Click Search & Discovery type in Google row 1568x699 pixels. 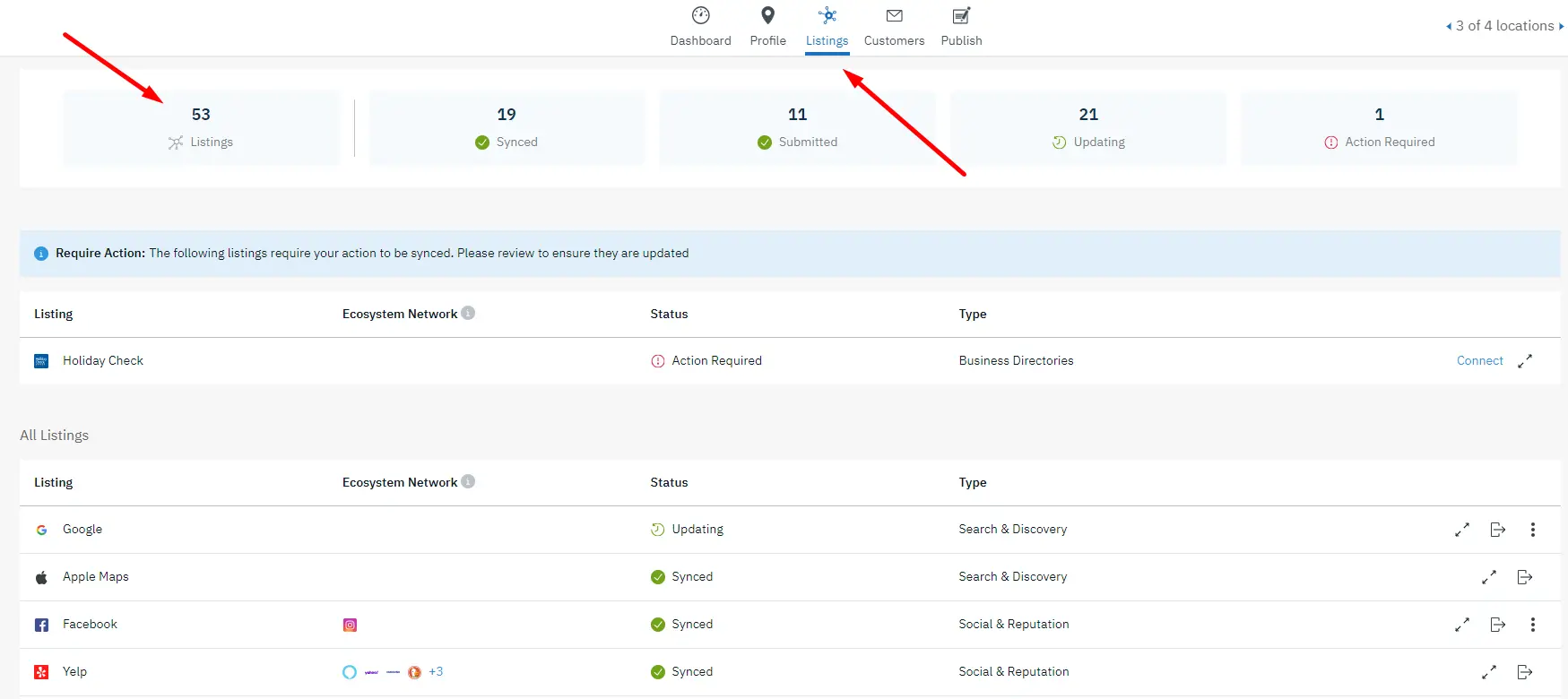(x=1012, y=529)
